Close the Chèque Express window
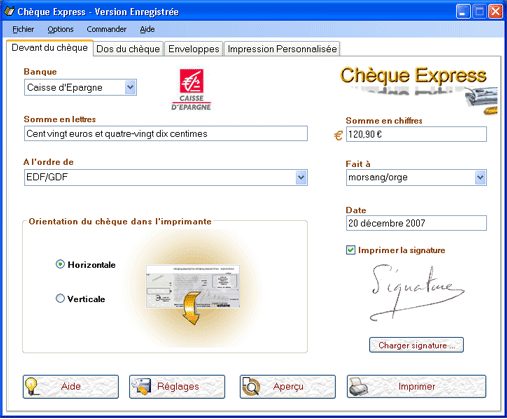Screen dimensions: 507x419 coord(496,12)
